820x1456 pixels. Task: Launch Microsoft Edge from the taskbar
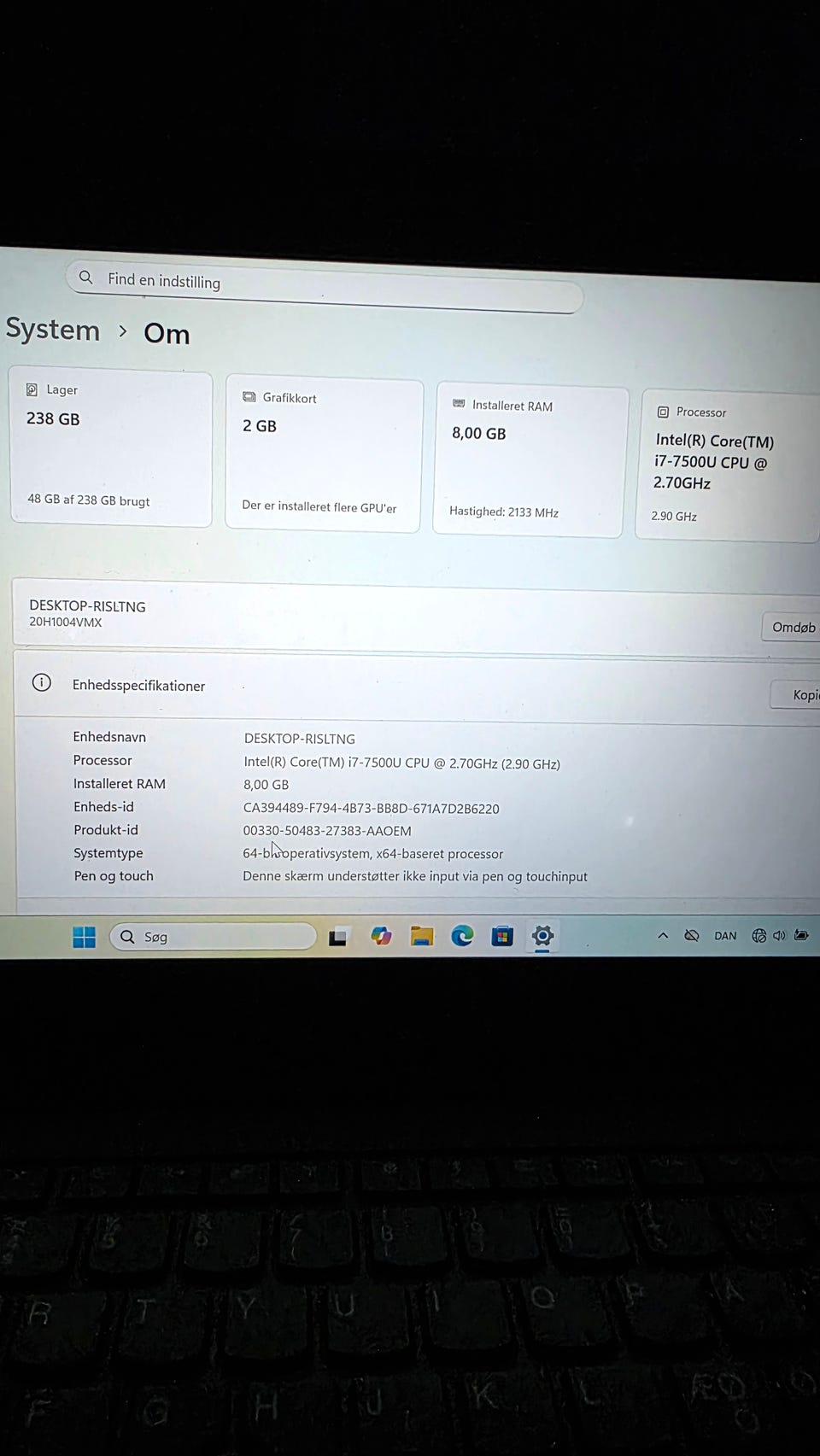[x=462, y=936]
